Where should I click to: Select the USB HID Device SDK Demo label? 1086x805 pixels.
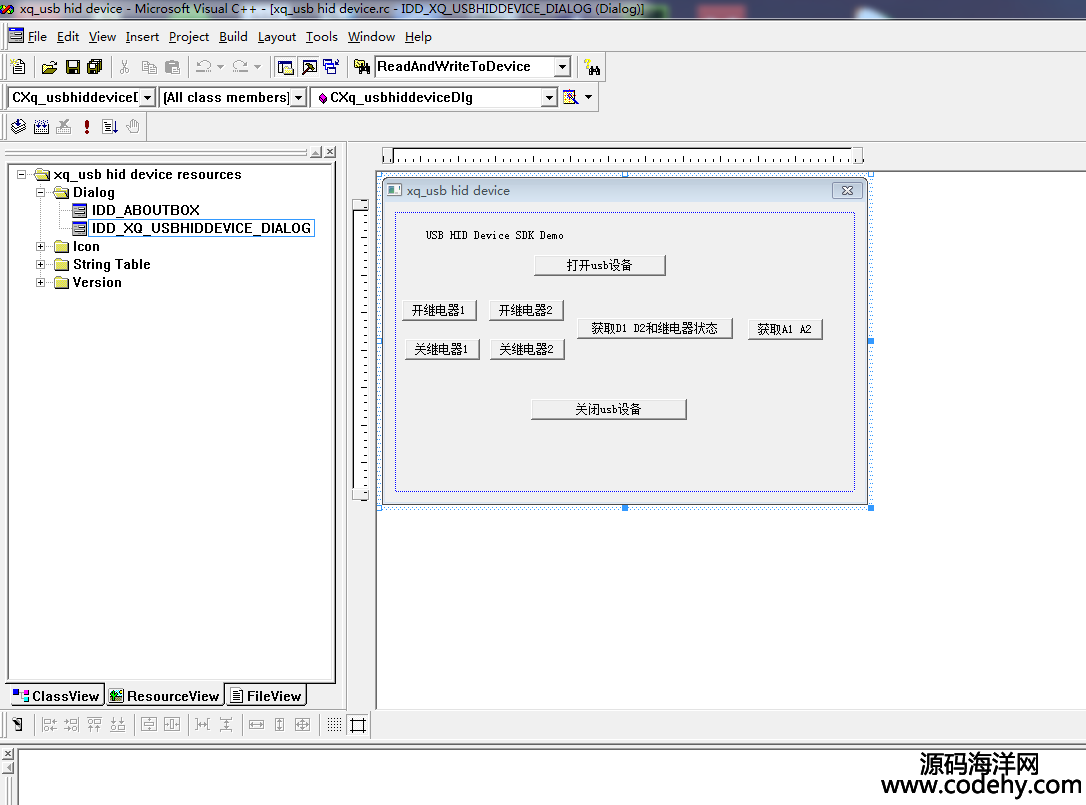coord(495,236)
